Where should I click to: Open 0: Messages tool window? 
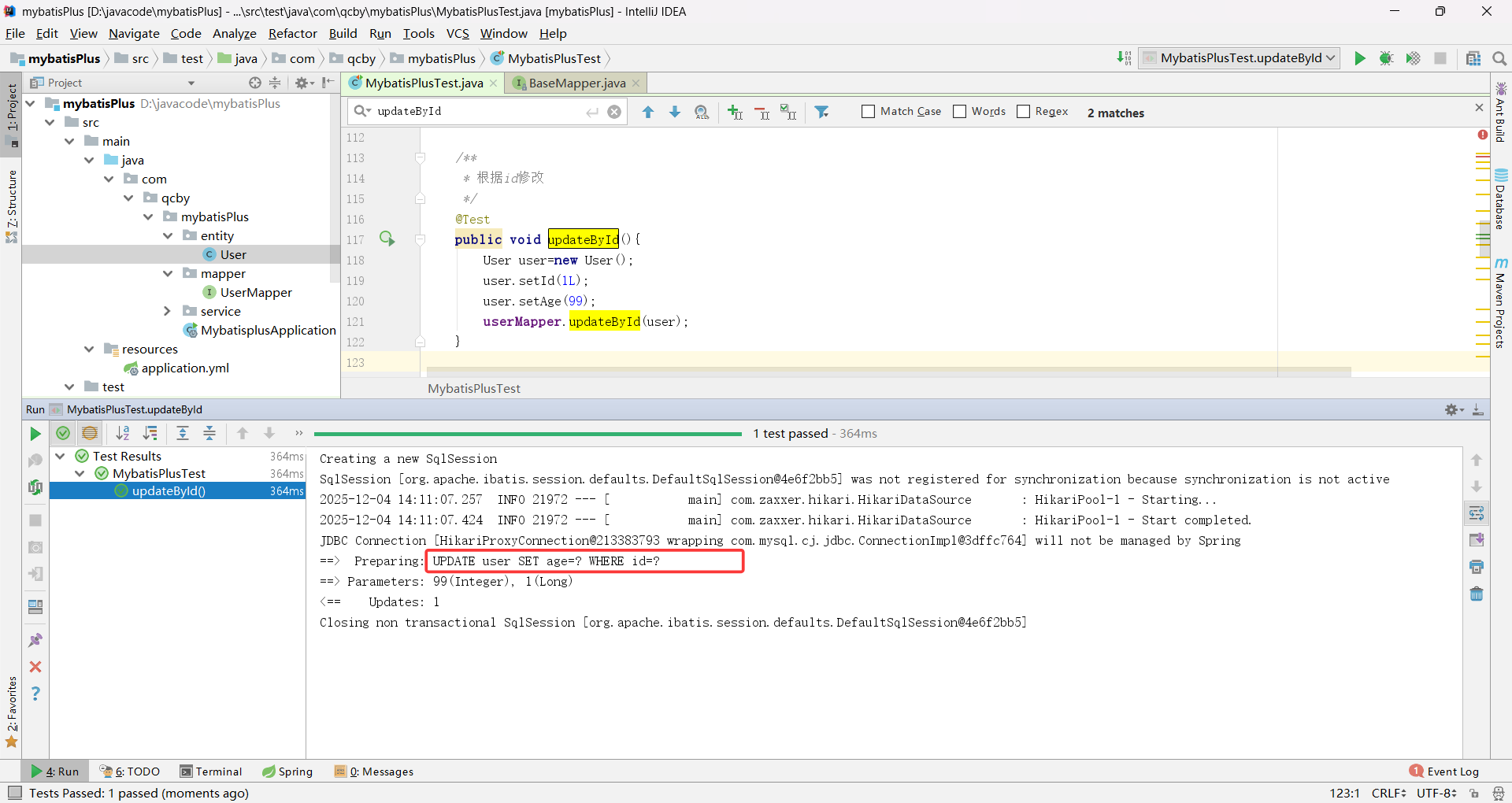(374, 772)
